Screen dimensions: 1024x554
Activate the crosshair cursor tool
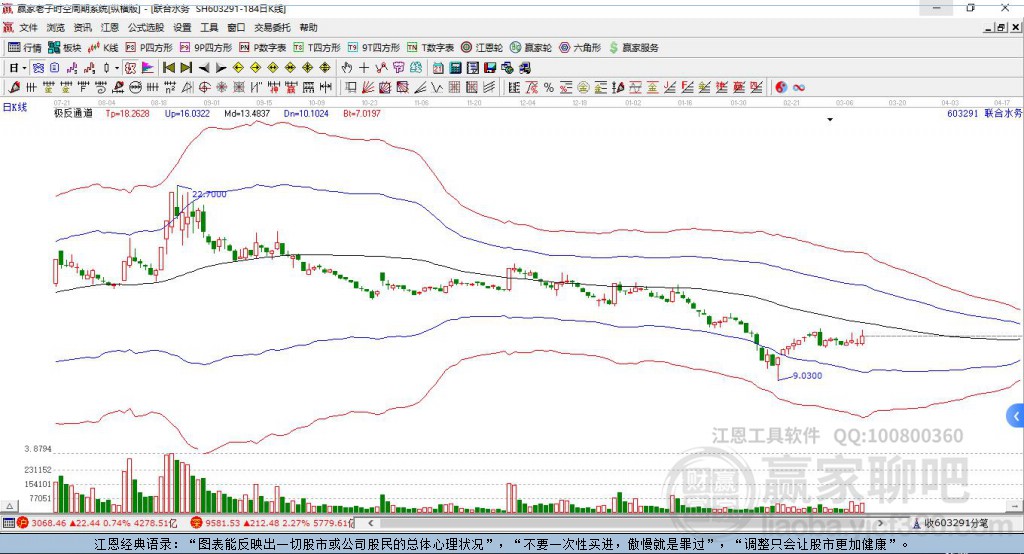click(364, 68)
